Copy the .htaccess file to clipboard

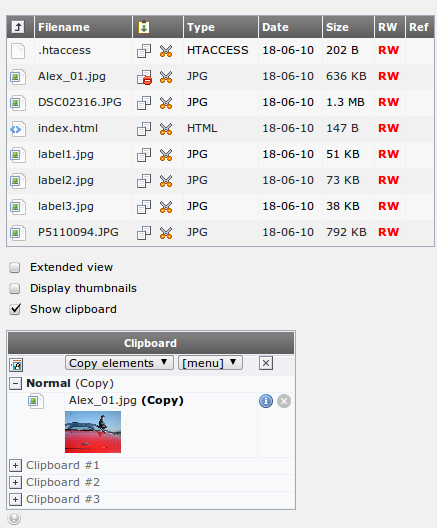click(x=144, y=51)
